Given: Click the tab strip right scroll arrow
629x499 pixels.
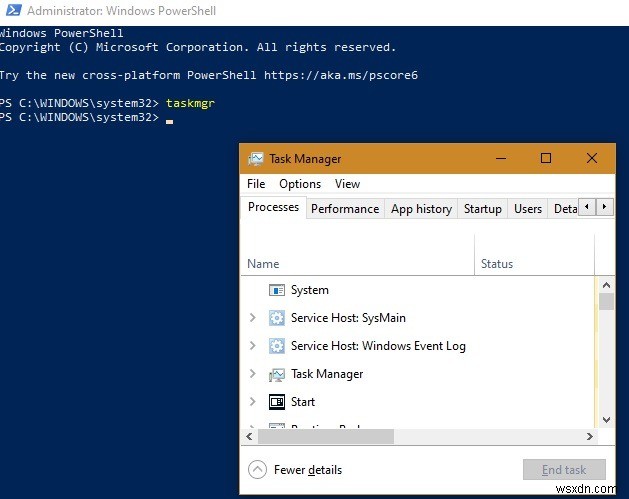Looking at the screenshot, I should click(x=604, y=207).
